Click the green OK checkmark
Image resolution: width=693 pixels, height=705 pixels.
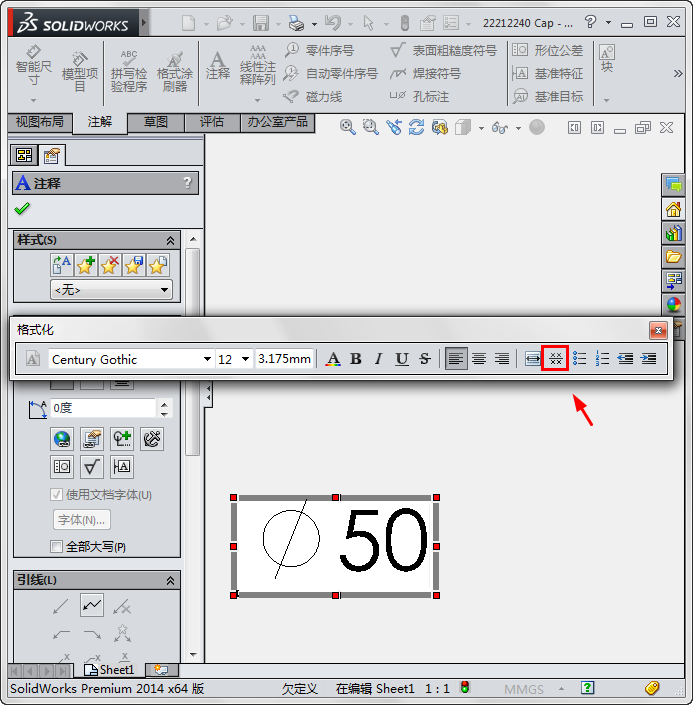coord(22,208)
